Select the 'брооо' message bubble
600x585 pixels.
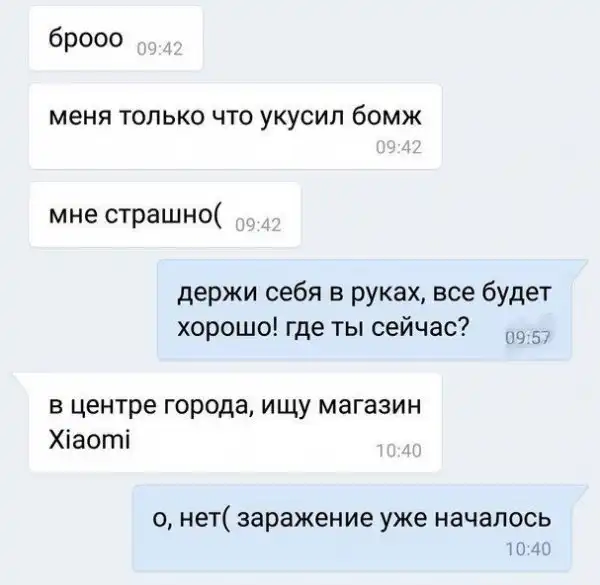point(116,38)
